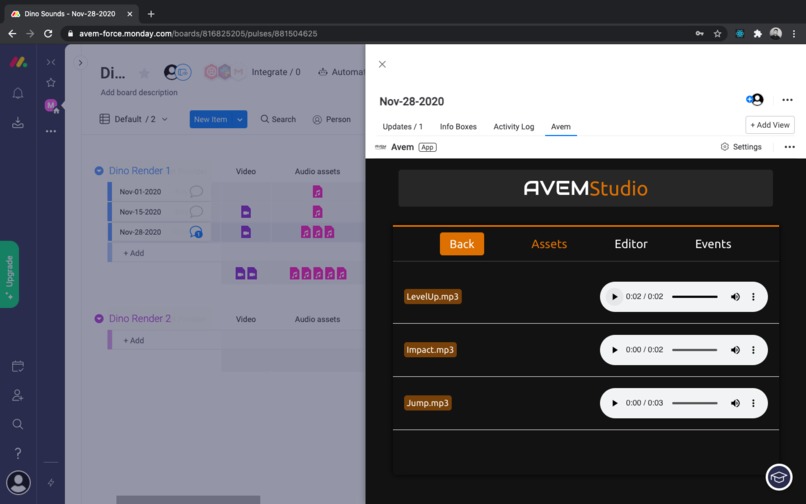Screen dimensions: 806x504
Task: Open Jump.mp3 player more options
Action: pyautogui.click(x=754, y=403)
